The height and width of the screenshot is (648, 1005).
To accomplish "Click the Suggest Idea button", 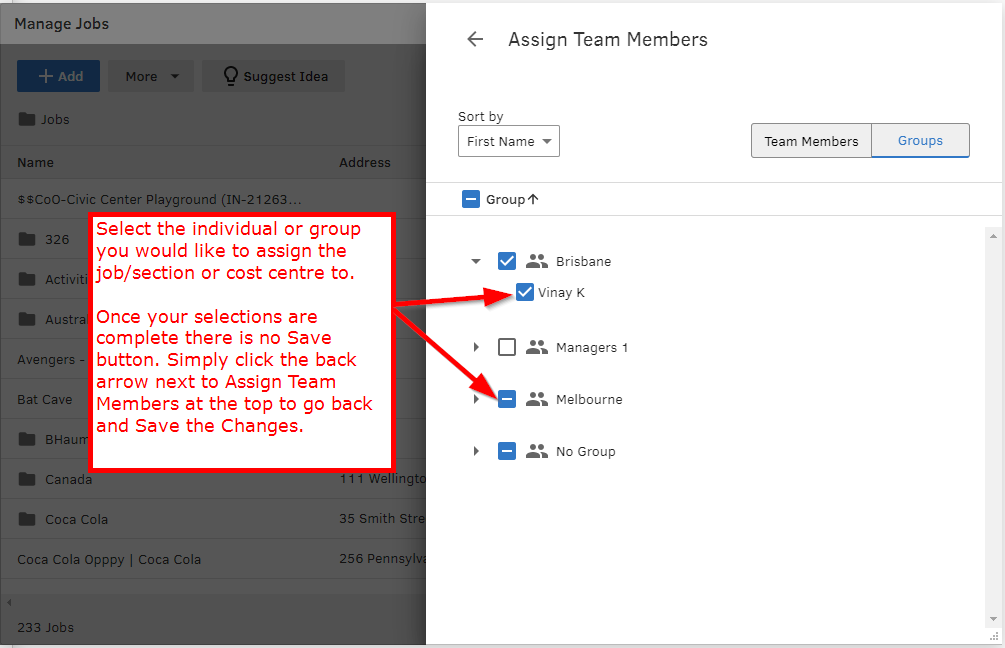I will point(274,76).
